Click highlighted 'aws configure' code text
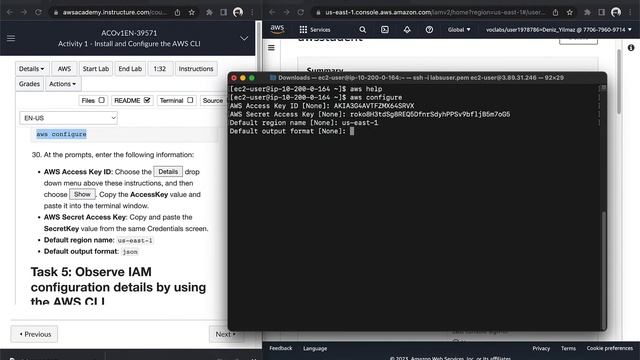The width and height of the screenshot is (640, 360). tap(61, 134)
